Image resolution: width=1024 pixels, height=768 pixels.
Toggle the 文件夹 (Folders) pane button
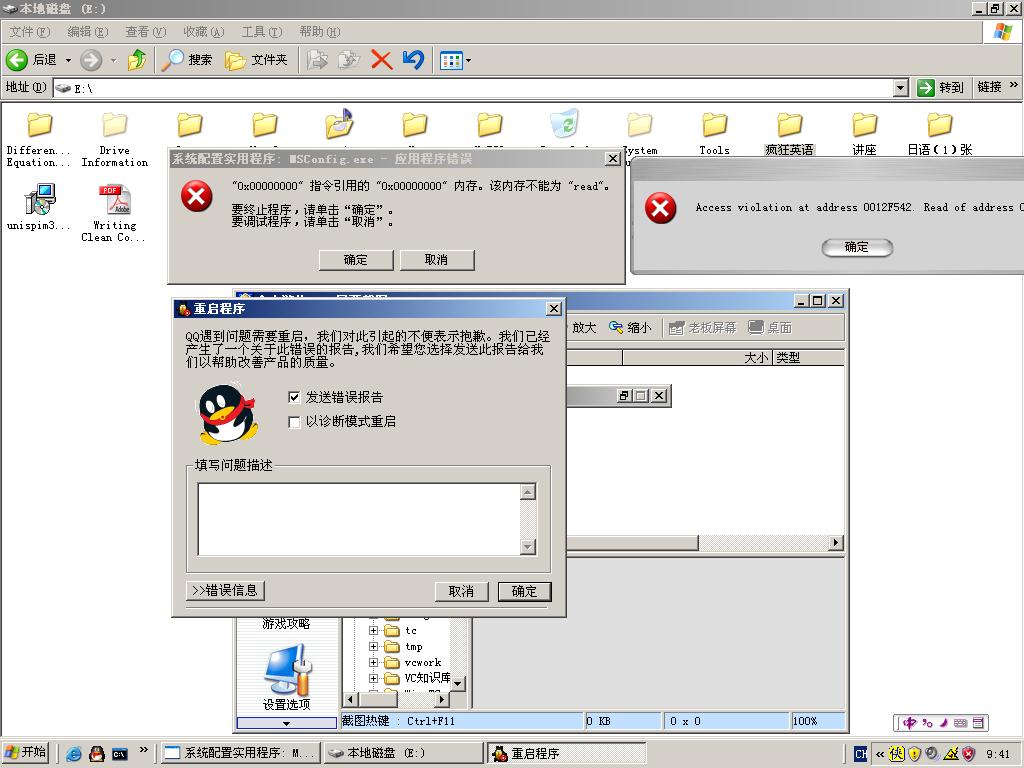coord(255,60)
